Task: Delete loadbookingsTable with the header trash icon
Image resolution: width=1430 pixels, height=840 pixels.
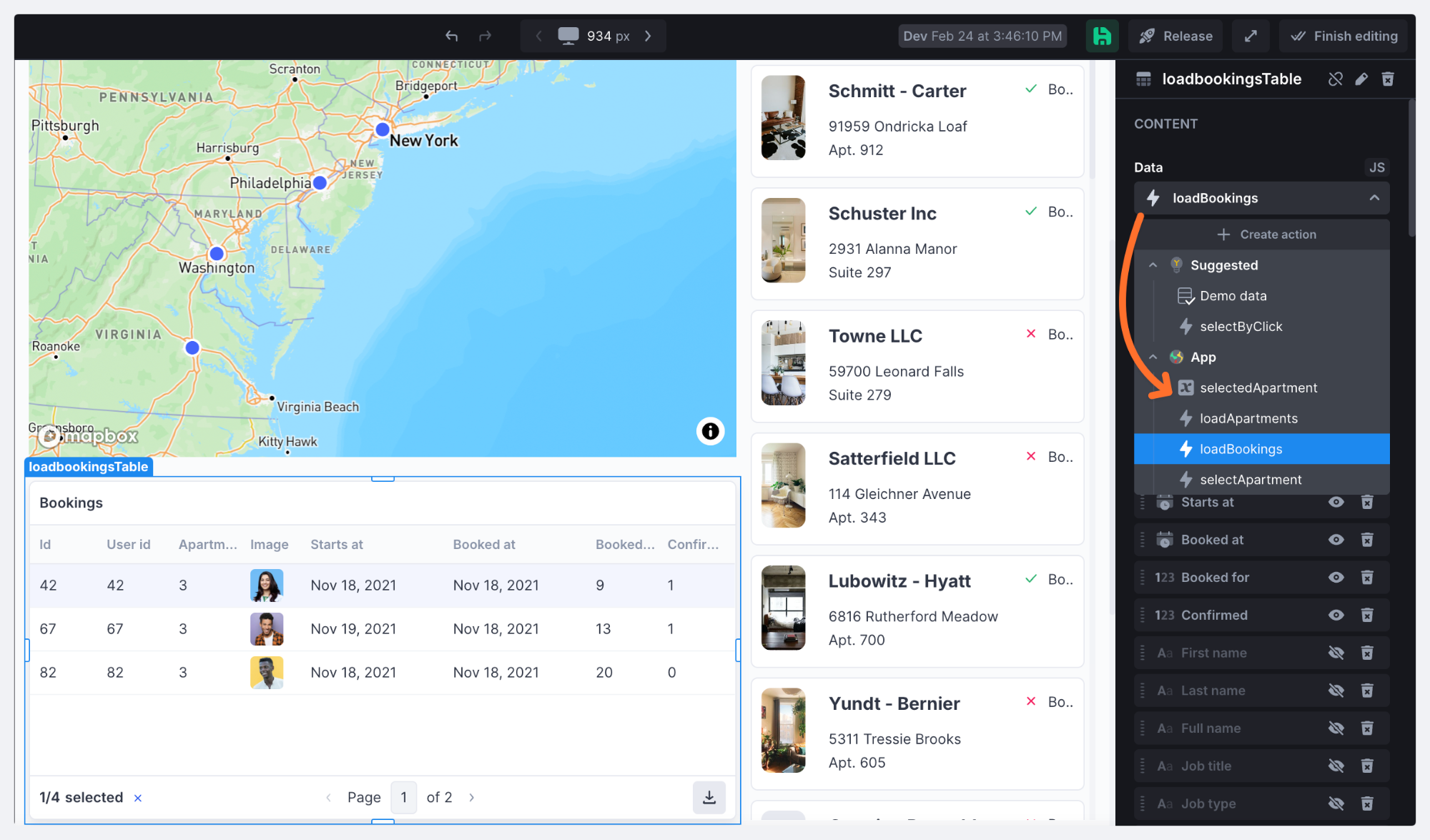Action: tap(1388, 79)
